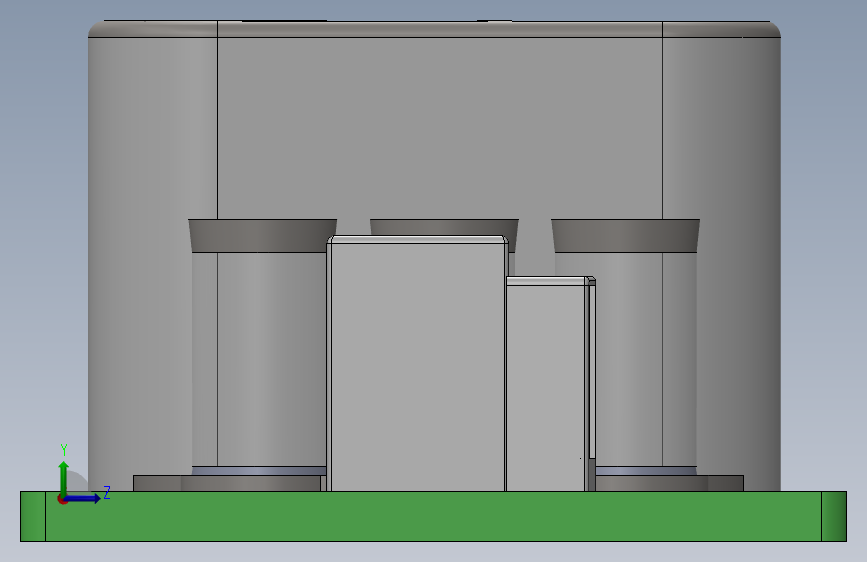Select the left cylindrical post
The width and height of the screenshot is (867, 562).
(x=259, y=360)
